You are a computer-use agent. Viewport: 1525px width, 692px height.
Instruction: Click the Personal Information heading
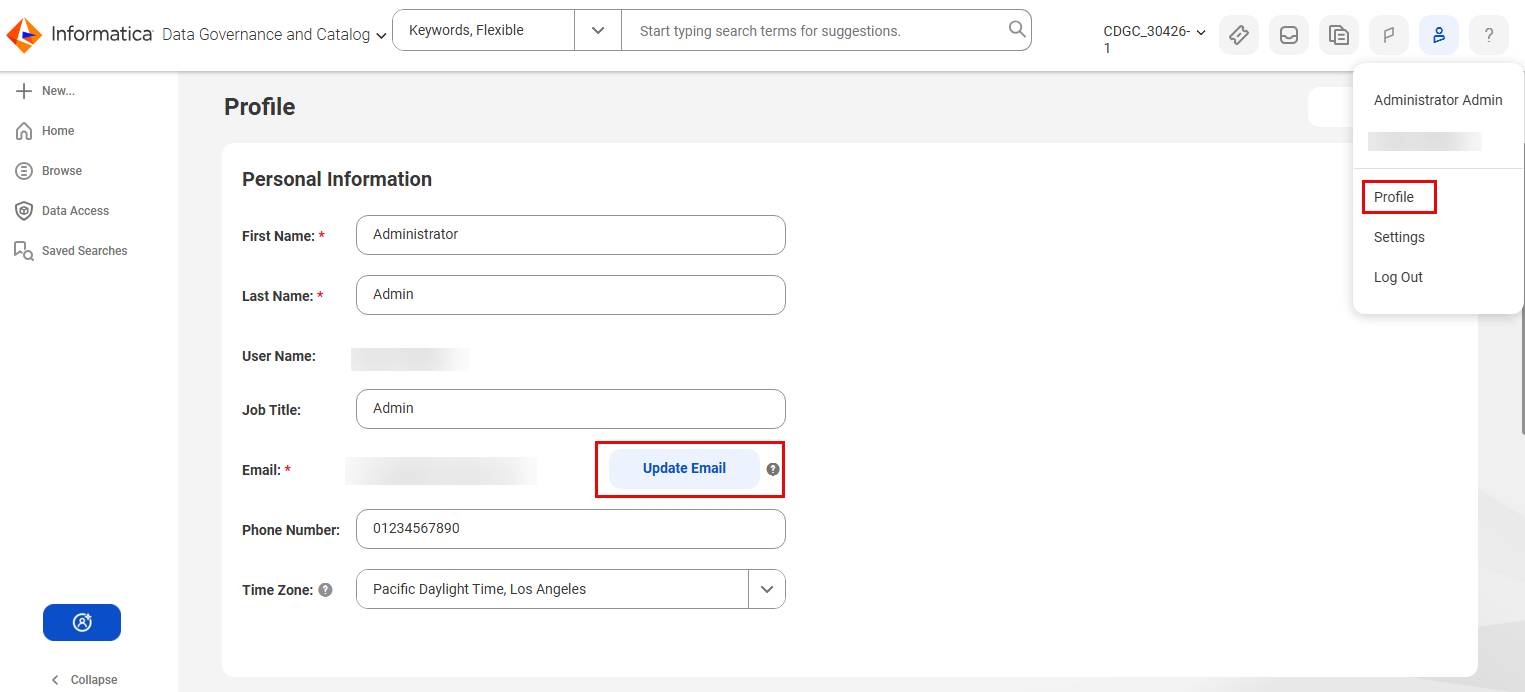coord(337,179)
